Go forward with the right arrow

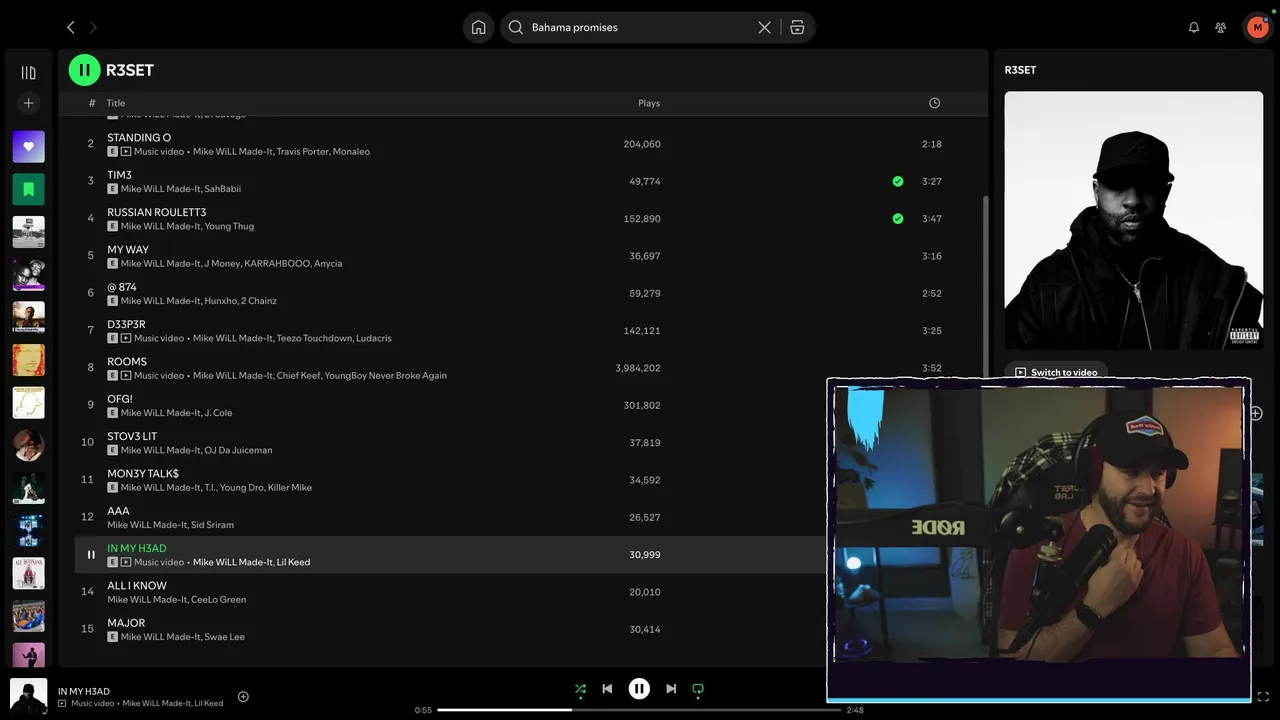(x=93, y=28)
